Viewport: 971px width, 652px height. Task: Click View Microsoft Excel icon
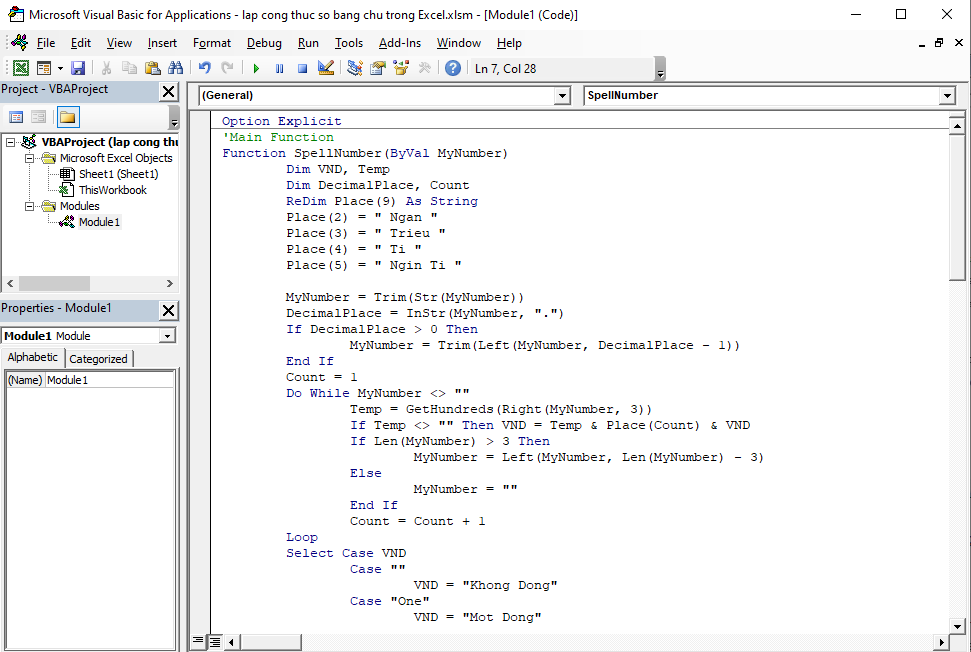pyautogui.click(x=20, y=68)
